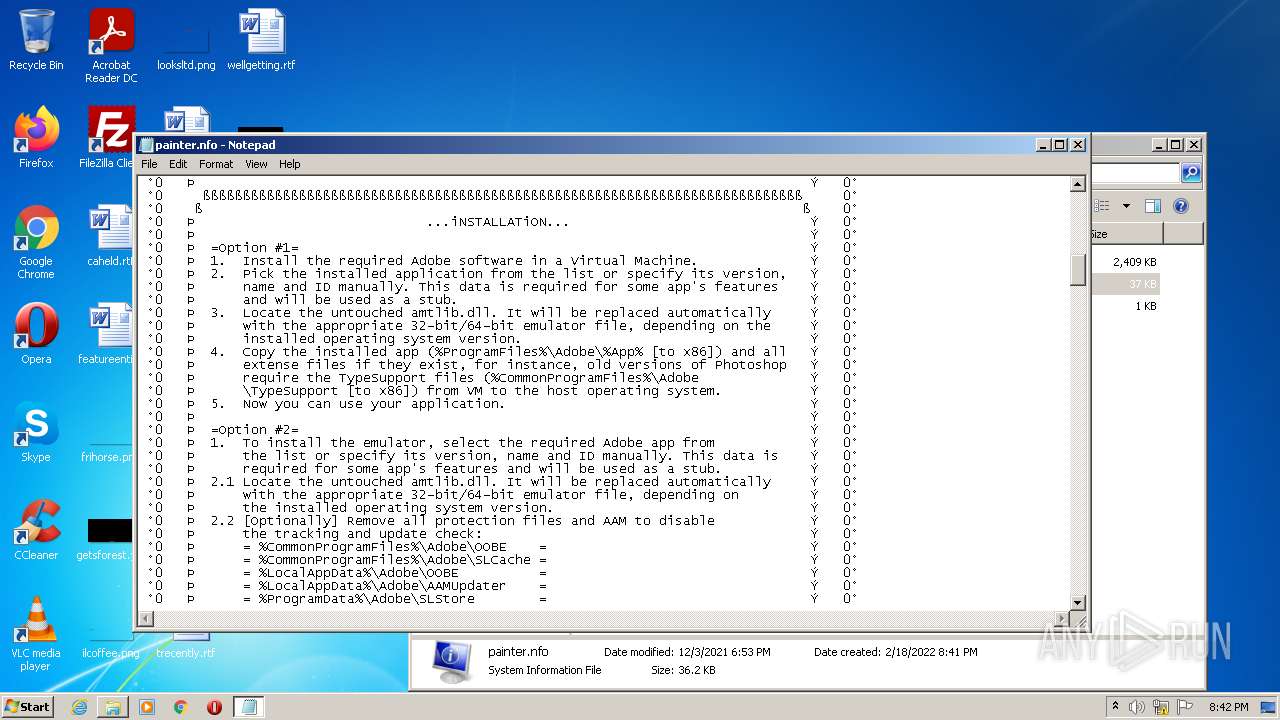Click the Explorer change view icon
Viewport: 1280px width, 720px height.
pos(1103,206)
